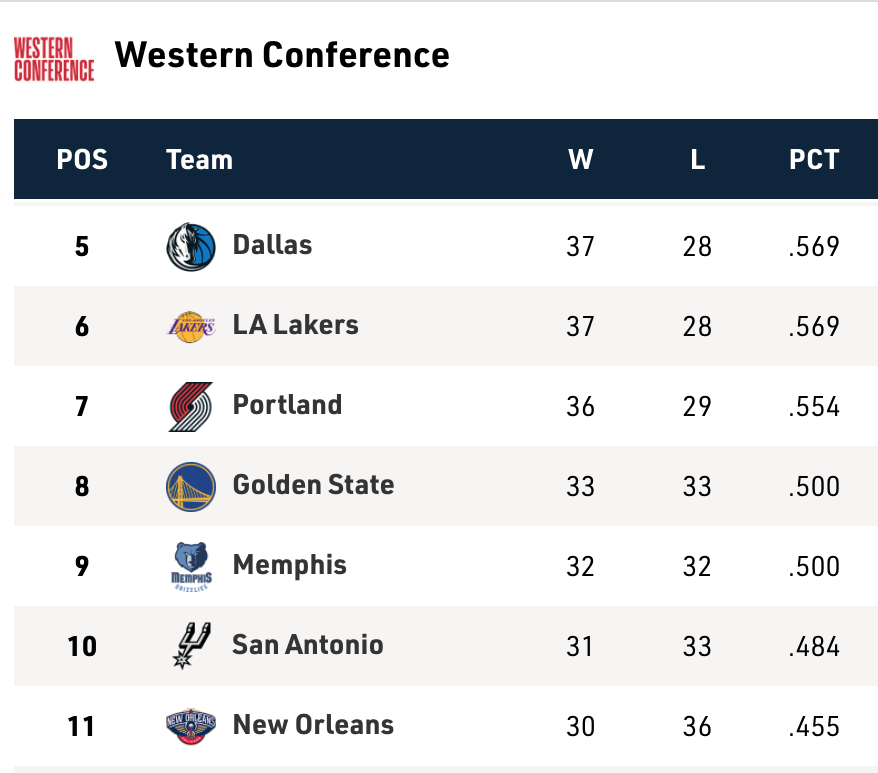This screenshot has width=878, height=773.
Task: Click the New Orleans Pelicans logo
Action: coord(191,726)
